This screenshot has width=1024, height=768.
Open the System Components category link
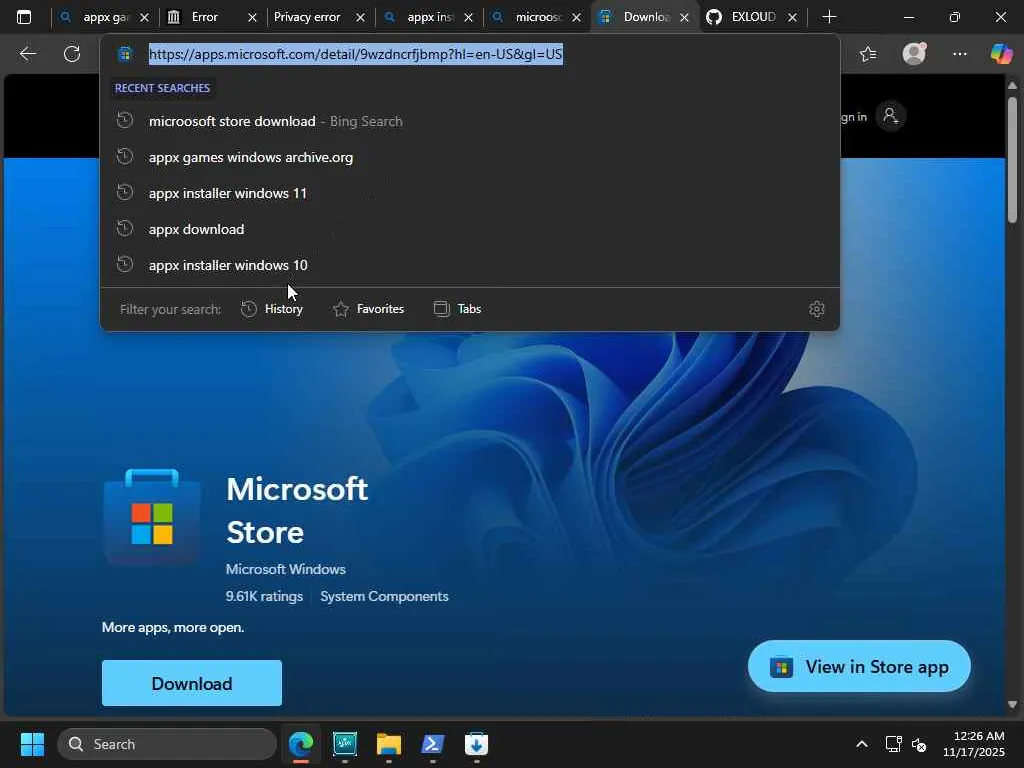click(x=384, y=596)
